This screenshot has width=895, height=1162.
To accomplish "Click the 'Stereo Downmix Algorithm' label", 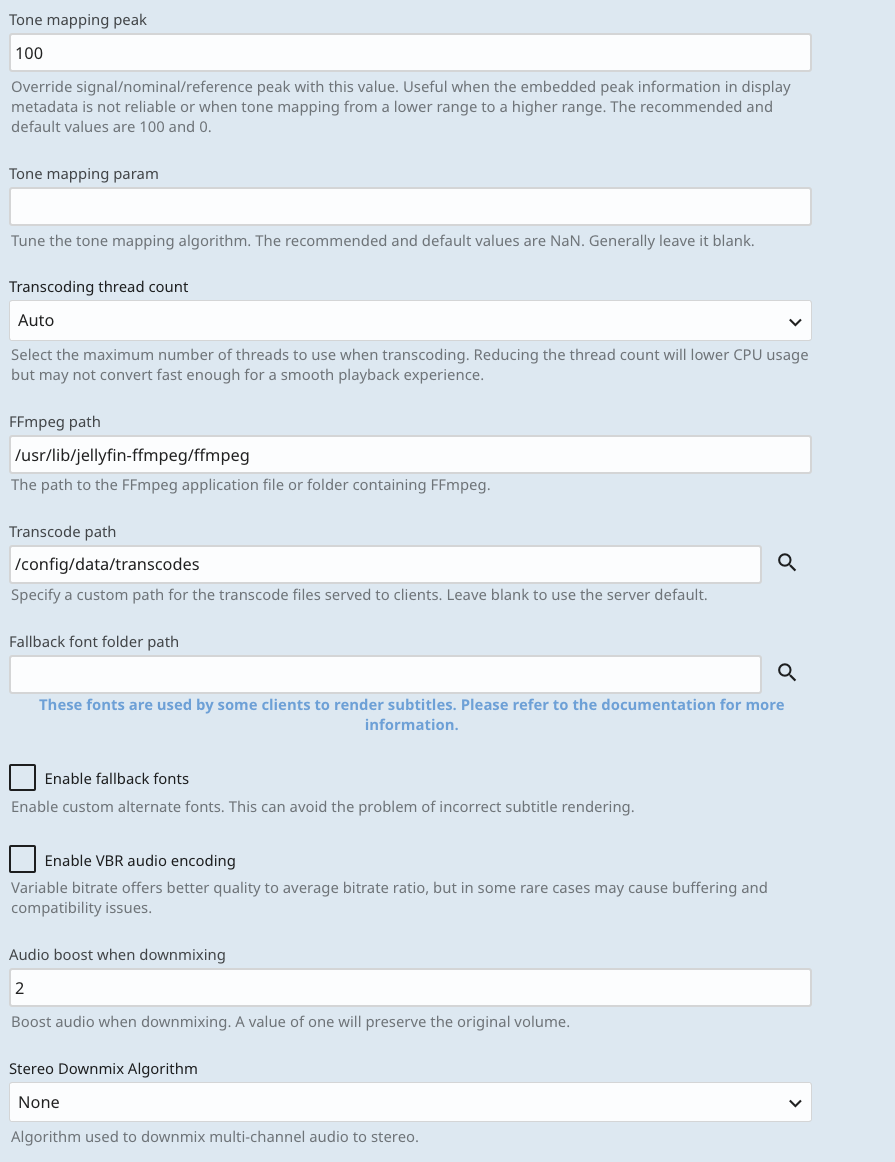I will (103, 1068).
